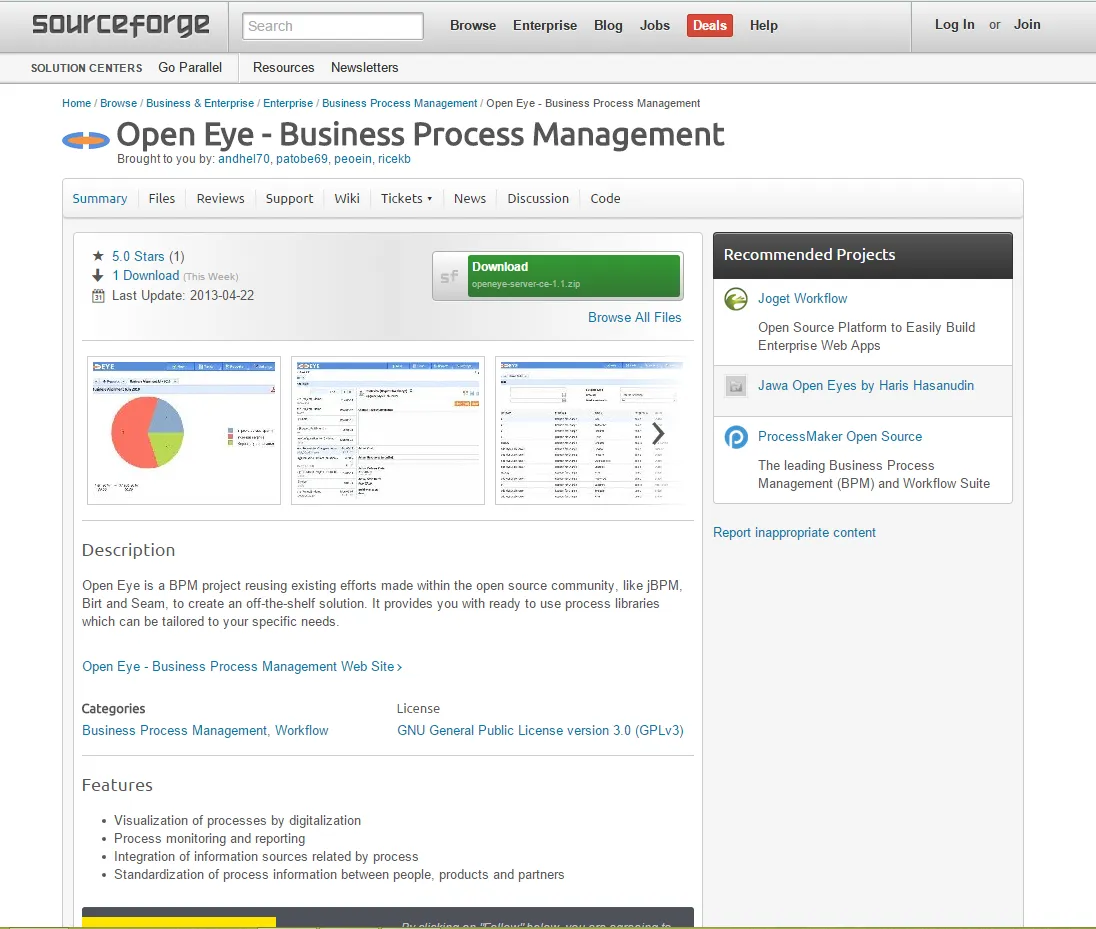Open contributor ricekb's profile
The image size is (1096, 929).
(x=394, y=159)
